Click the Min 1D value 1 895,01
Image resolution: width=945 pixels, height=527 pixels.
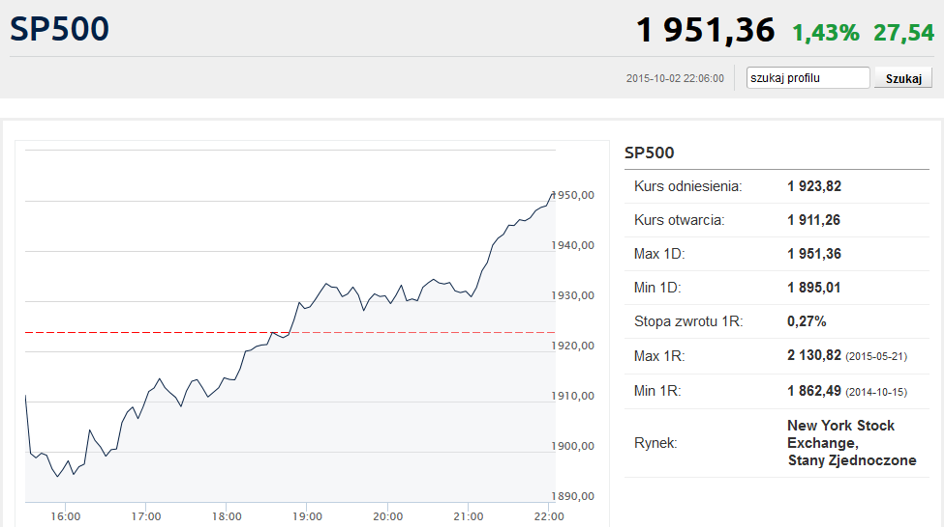[814, 288]
